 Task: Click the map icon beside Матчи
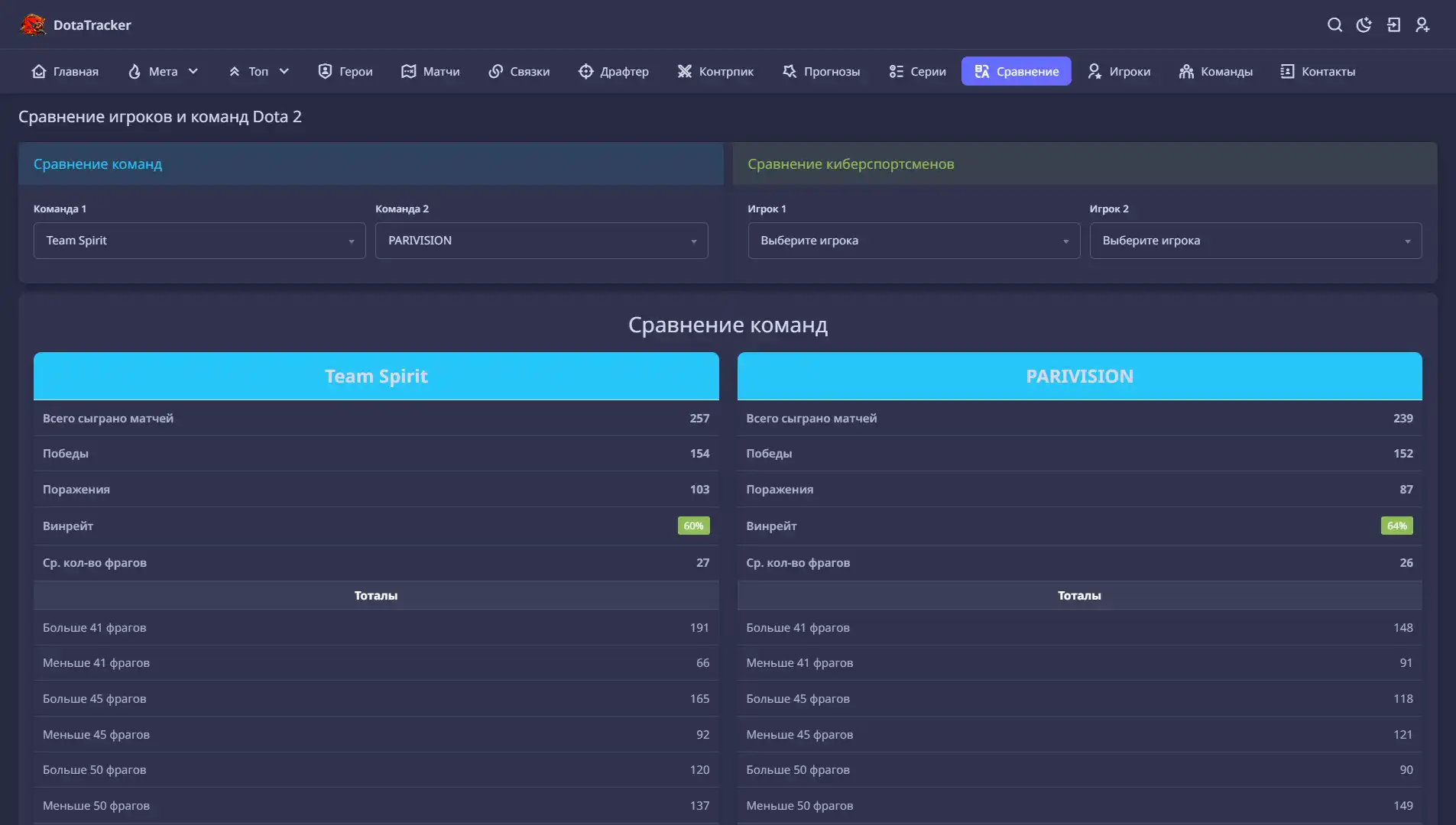409,71
